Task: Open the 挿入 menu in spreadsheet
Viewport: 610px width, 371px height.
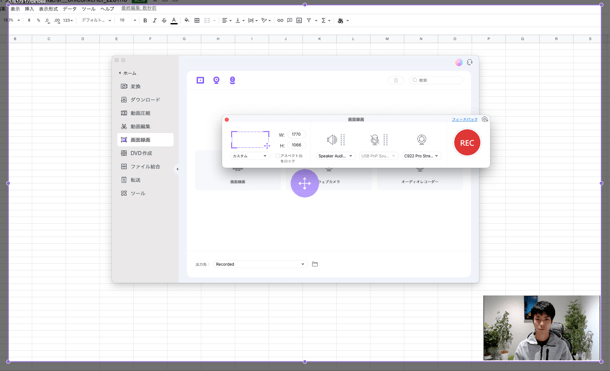Action: tap(29, 9)
